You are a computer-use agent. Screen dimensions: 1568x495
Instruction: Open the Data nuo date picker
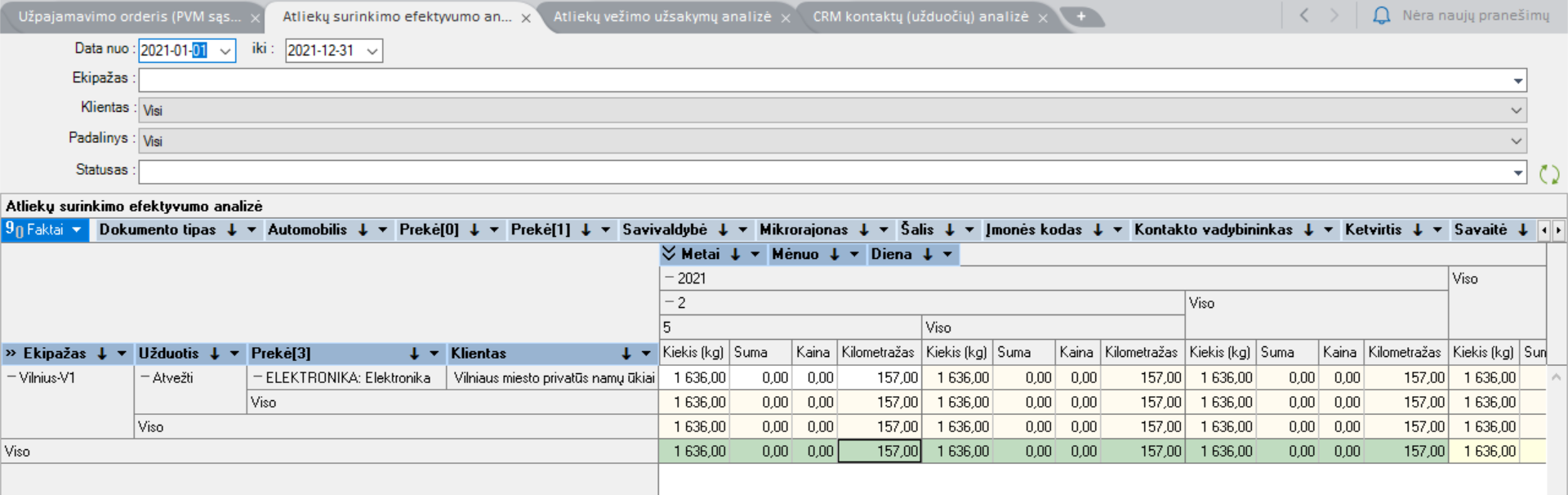(225, 51)
